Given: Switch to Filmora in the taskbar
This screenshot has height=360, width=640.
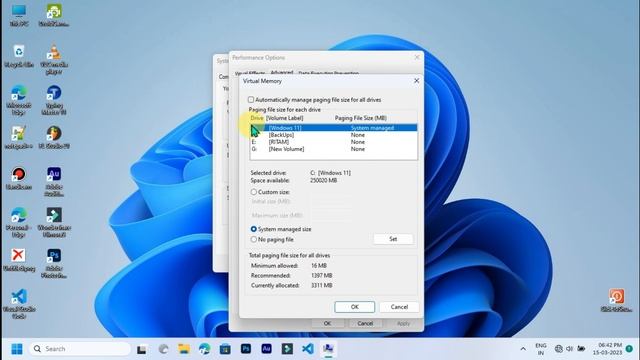Looking at the screenshot, I should tap(287, 349).
